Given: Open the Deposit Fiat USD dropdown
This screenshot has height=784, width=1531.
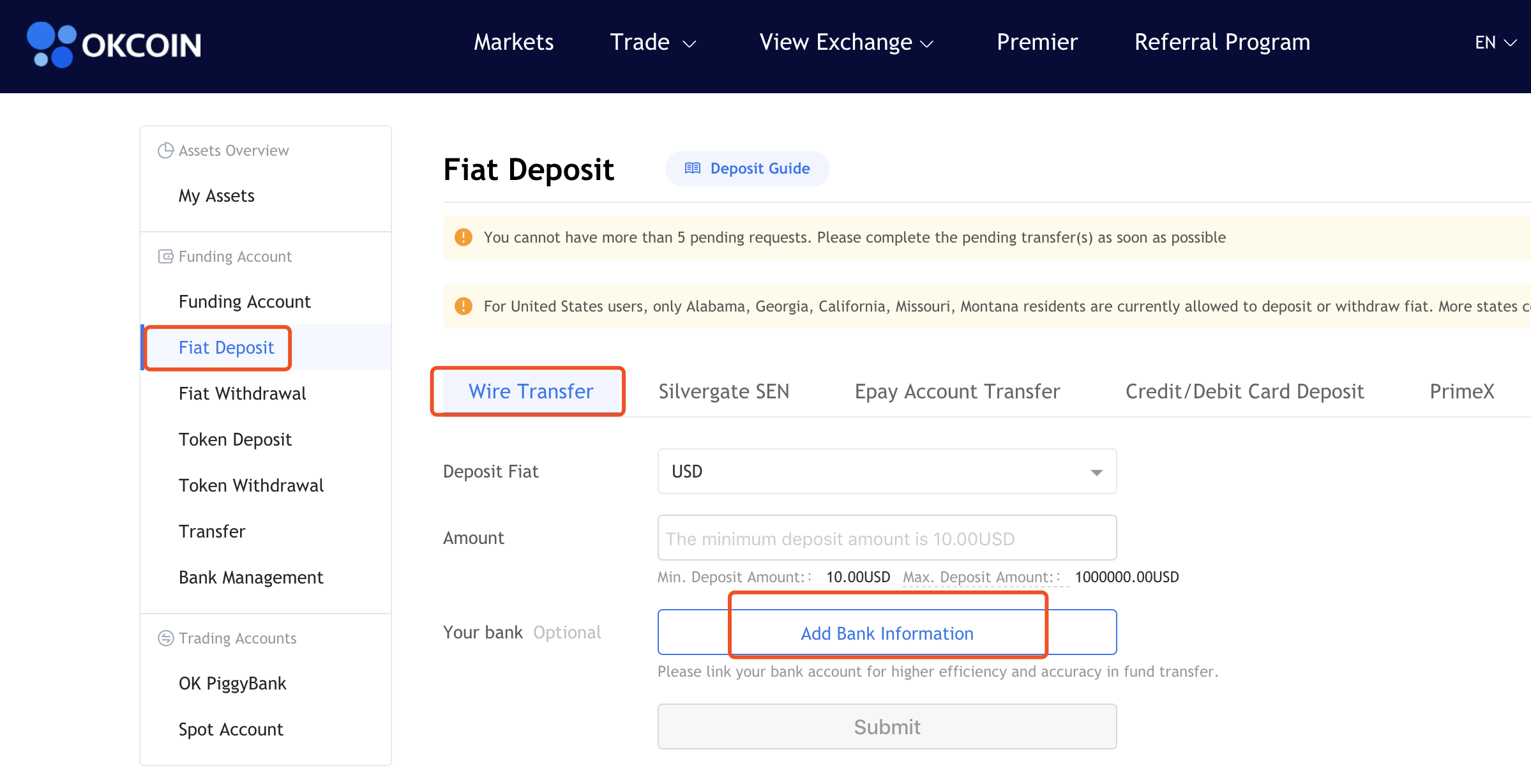Looking at the screenshot, I should [887, 471].
